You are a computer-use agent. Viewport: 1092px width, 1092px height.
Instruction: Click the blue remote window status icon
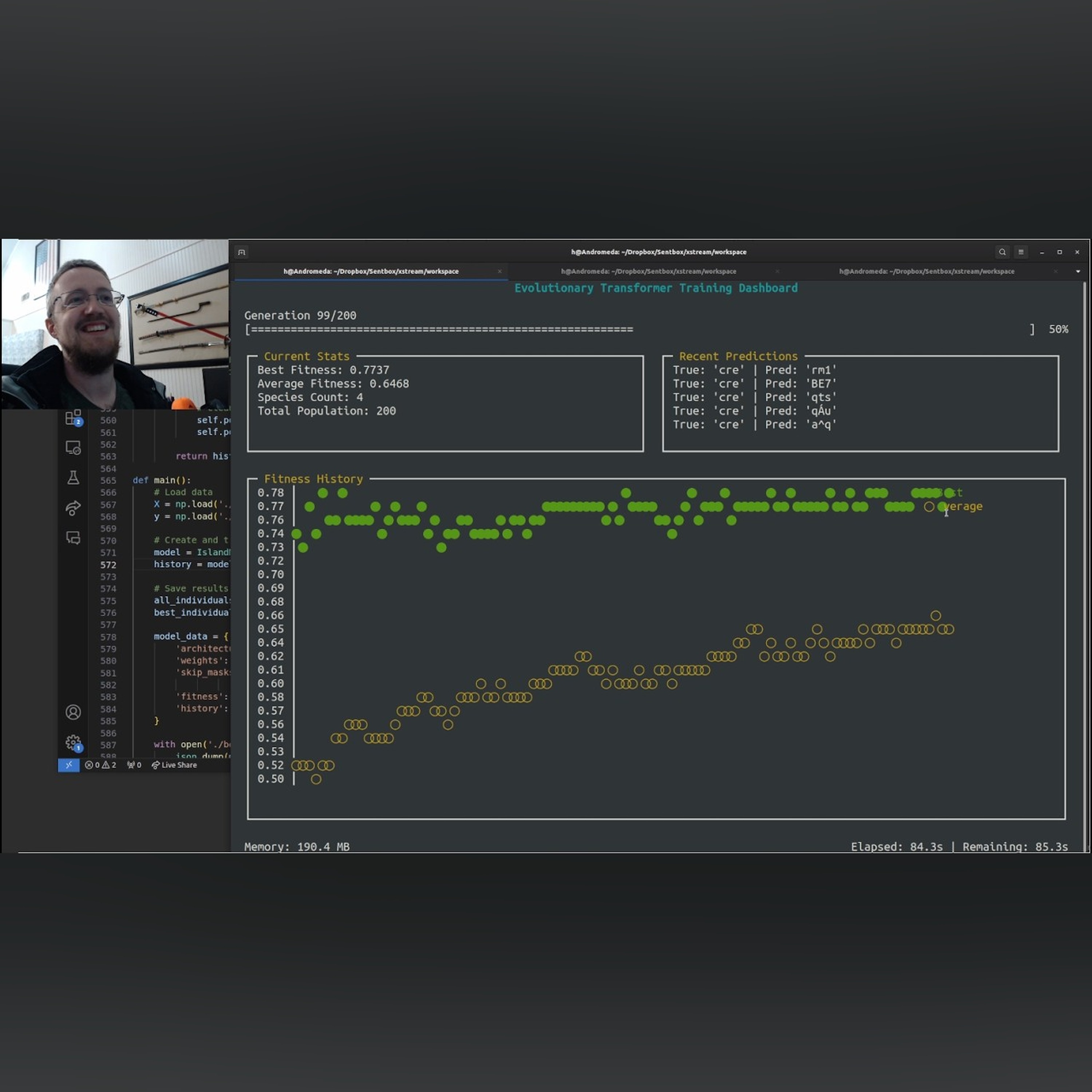point(68,765)
